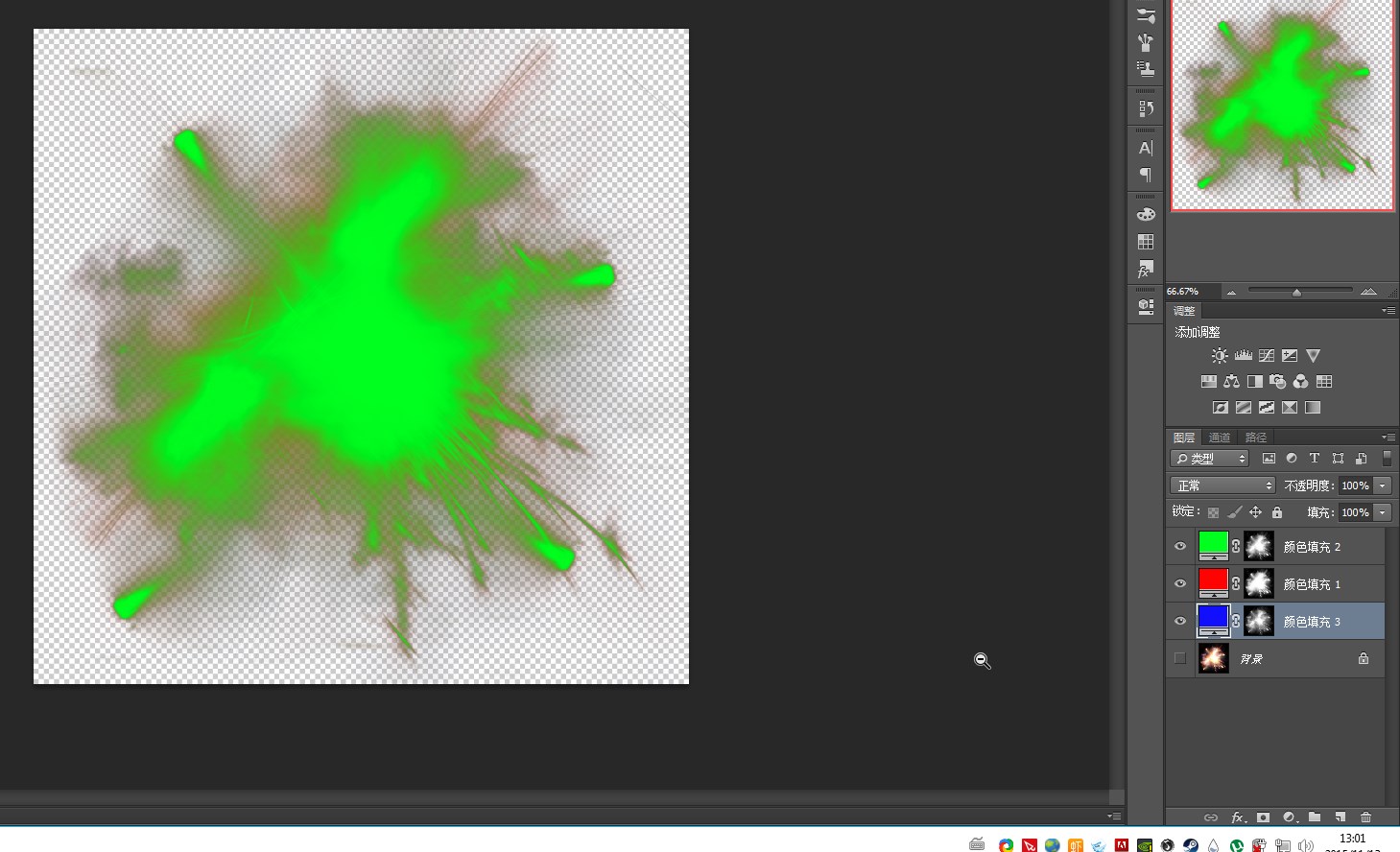Viewport: 1400px width, 852px height.
Task: Open the History panel icon
Action: [1146, 108]
